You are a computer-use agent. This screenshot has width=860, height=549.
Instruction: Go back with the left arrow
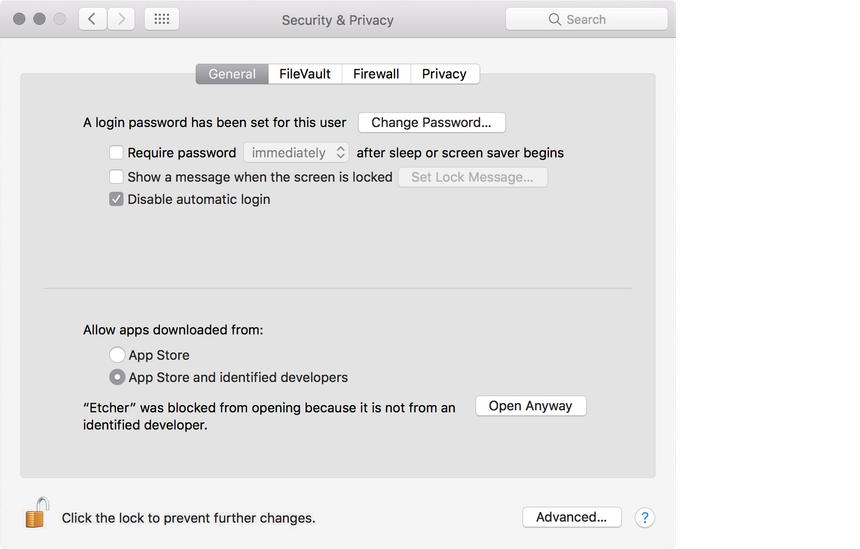click(x=93, y=19)
